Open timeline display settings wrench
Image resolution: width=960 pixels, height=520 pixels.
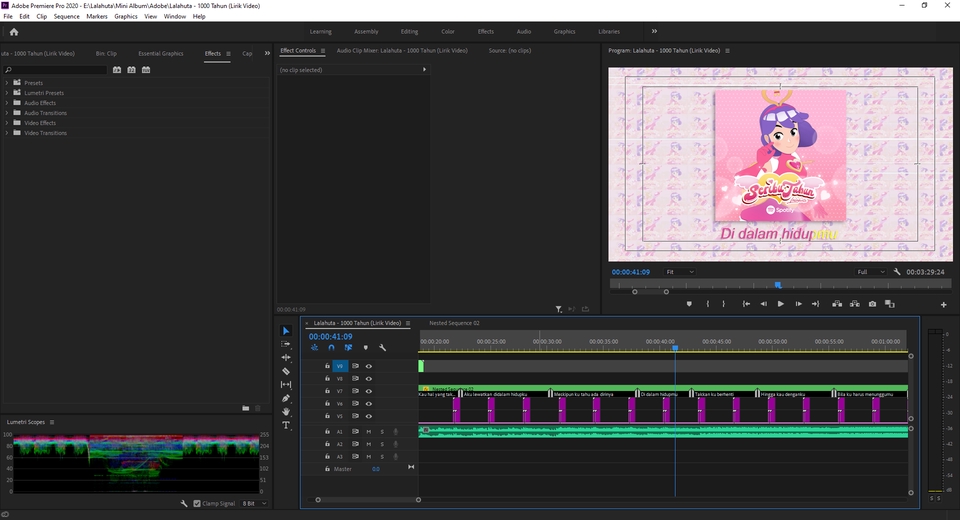382,348
